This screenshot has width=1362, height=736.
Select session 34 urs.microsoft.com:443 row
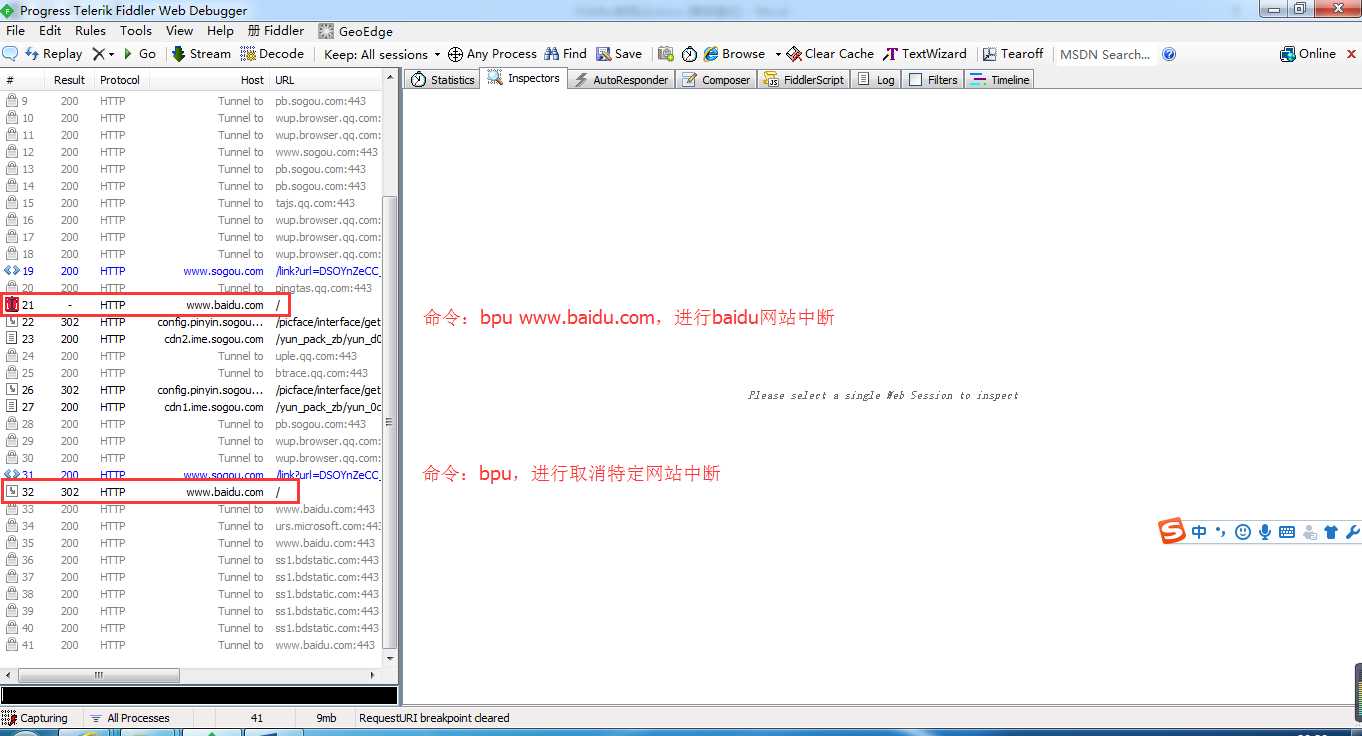[x=192, y=526]
